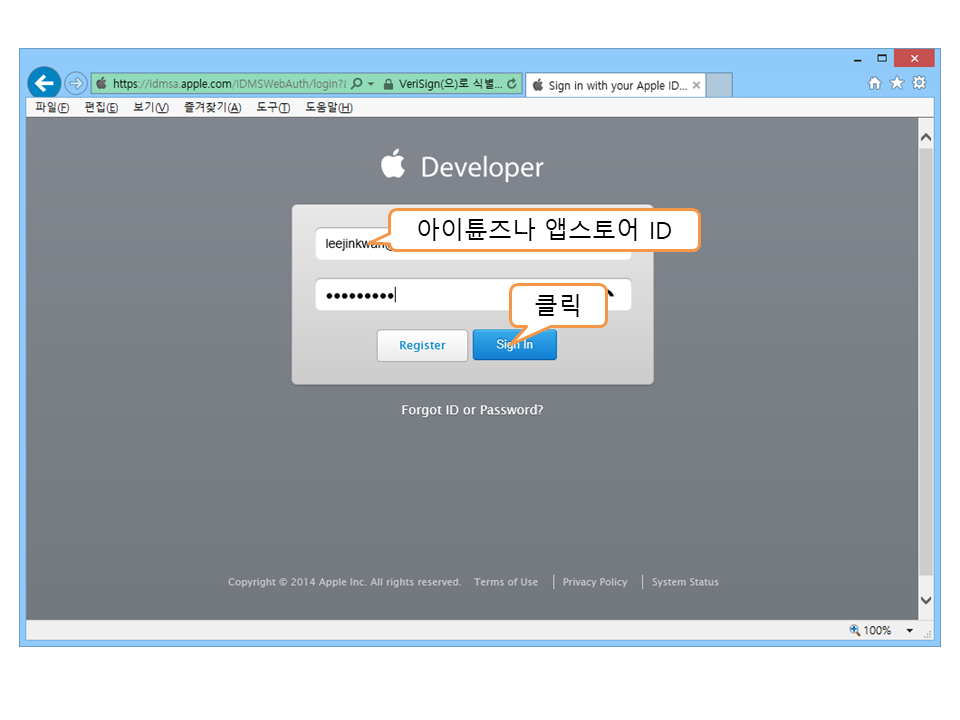Open the Privacy Policy footer link
This screenshot has width=960, height=720.
point(595,582)
